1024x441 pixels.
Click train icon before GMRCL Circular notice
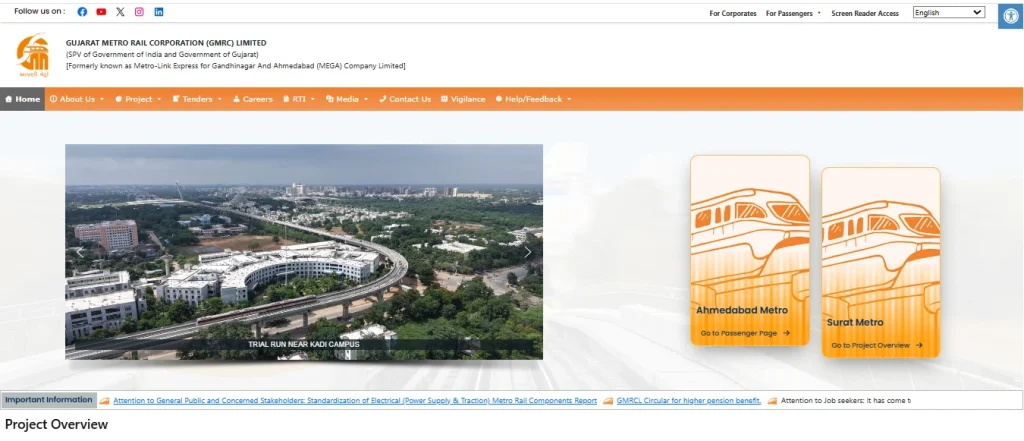[x=608, y=401]
